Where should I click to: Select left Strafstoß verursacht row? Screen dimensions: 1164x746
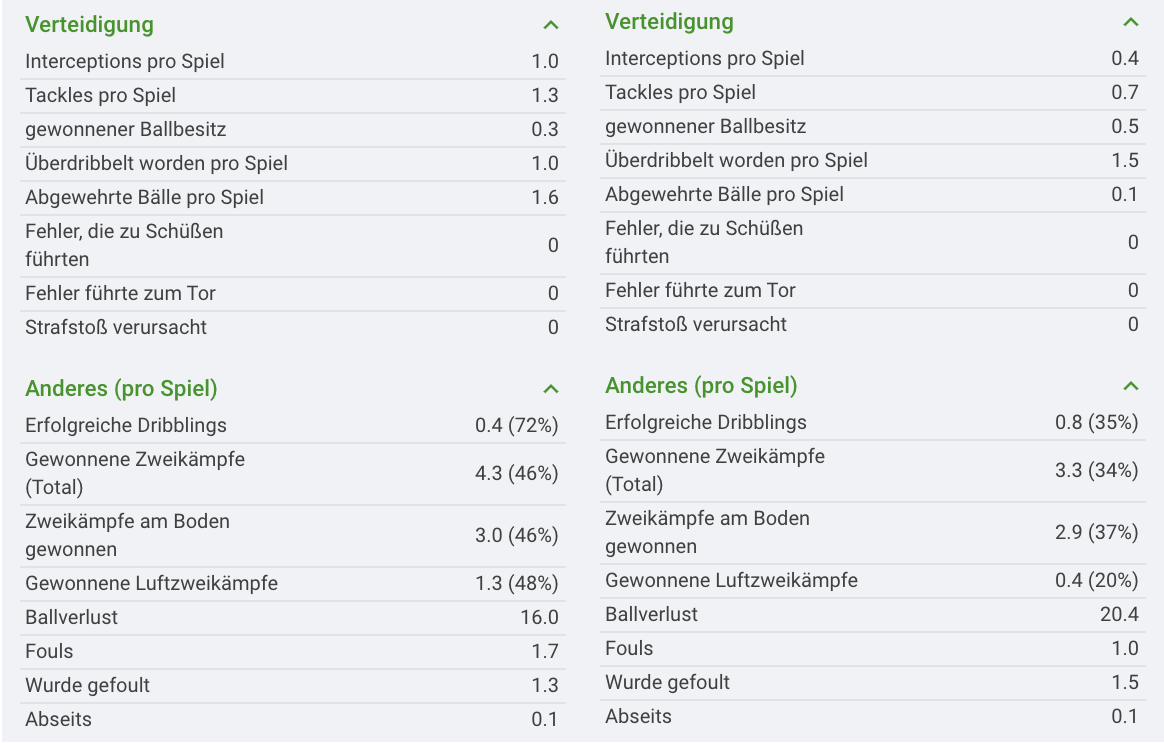click(292, 327)
